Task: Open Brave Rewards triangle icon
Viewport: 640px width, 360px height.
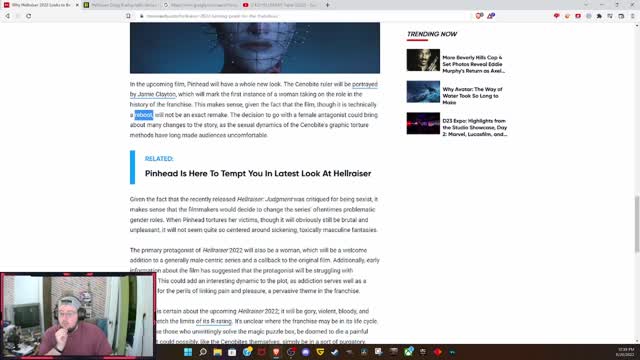Action: (491, 16)
